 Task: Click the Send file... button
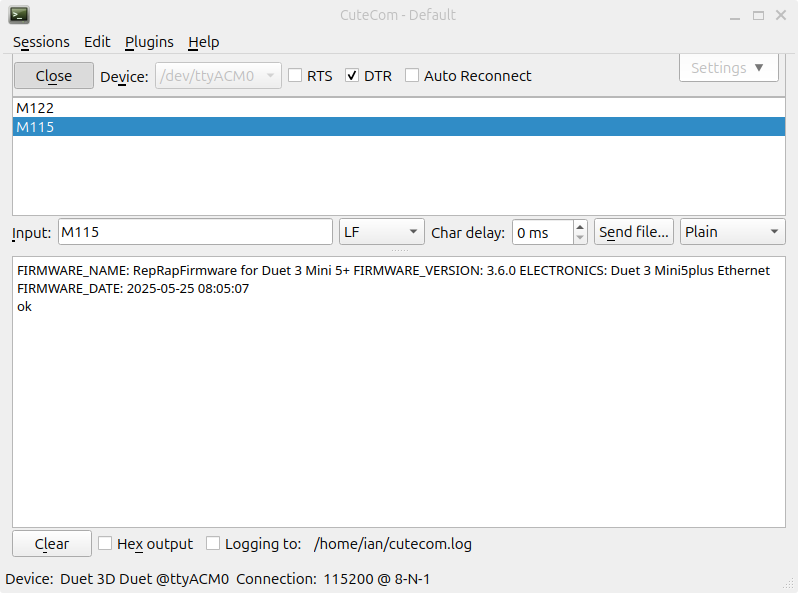coord(634,232)
